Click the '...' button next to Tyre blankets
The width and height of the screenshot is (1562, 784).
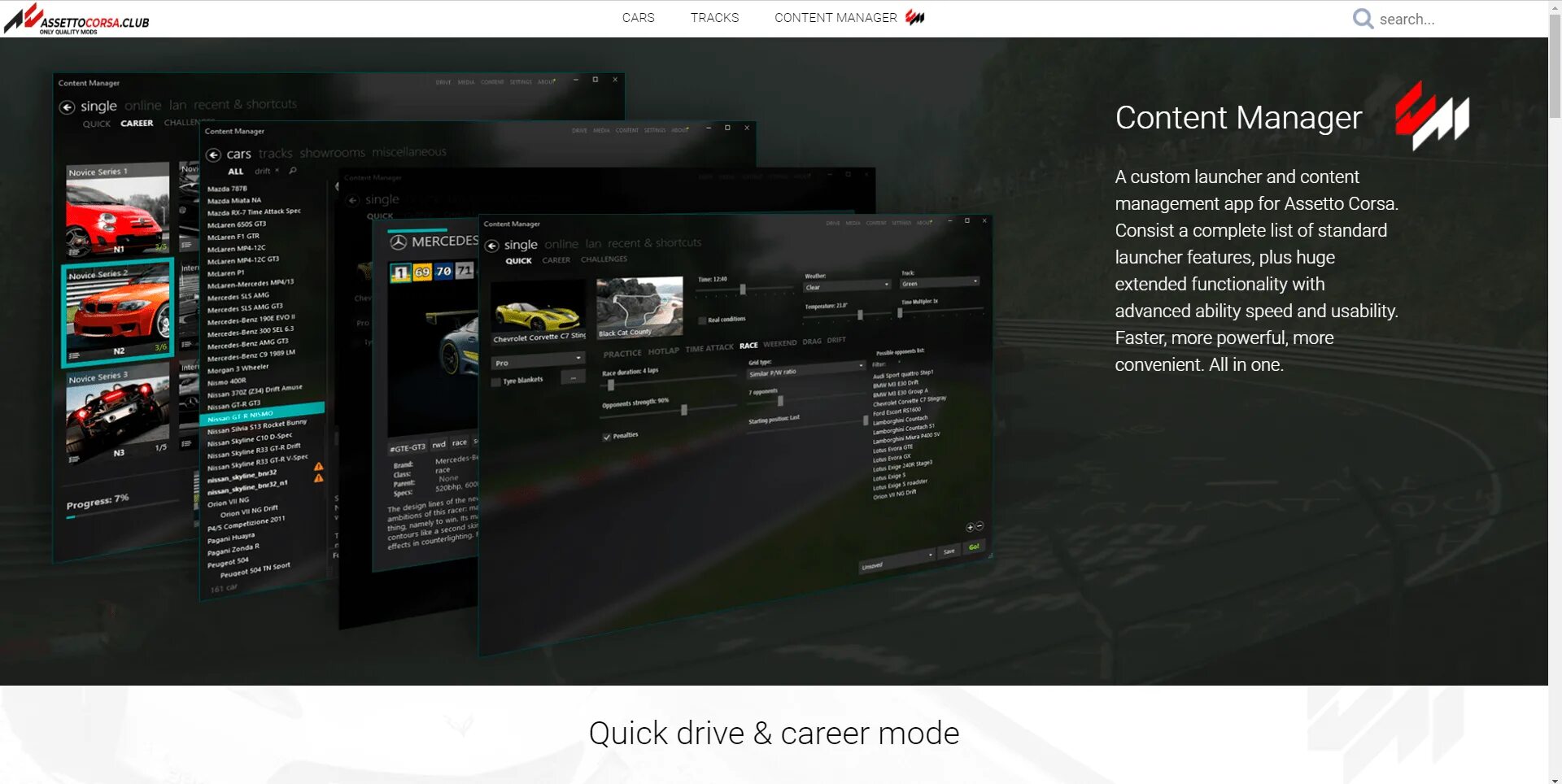pos(573,378)
